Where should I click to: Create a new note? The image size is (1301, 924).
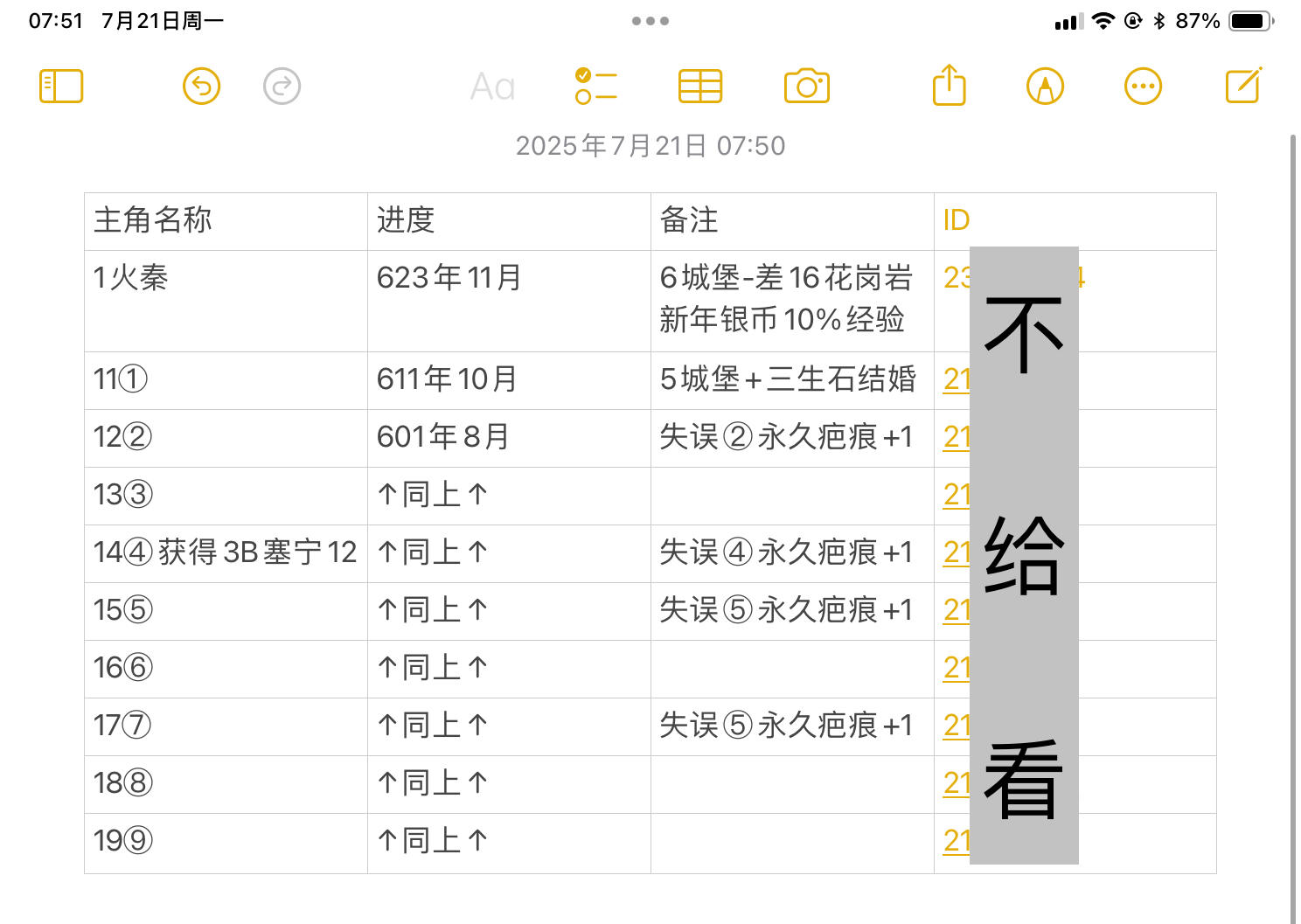coord(1243,85)
